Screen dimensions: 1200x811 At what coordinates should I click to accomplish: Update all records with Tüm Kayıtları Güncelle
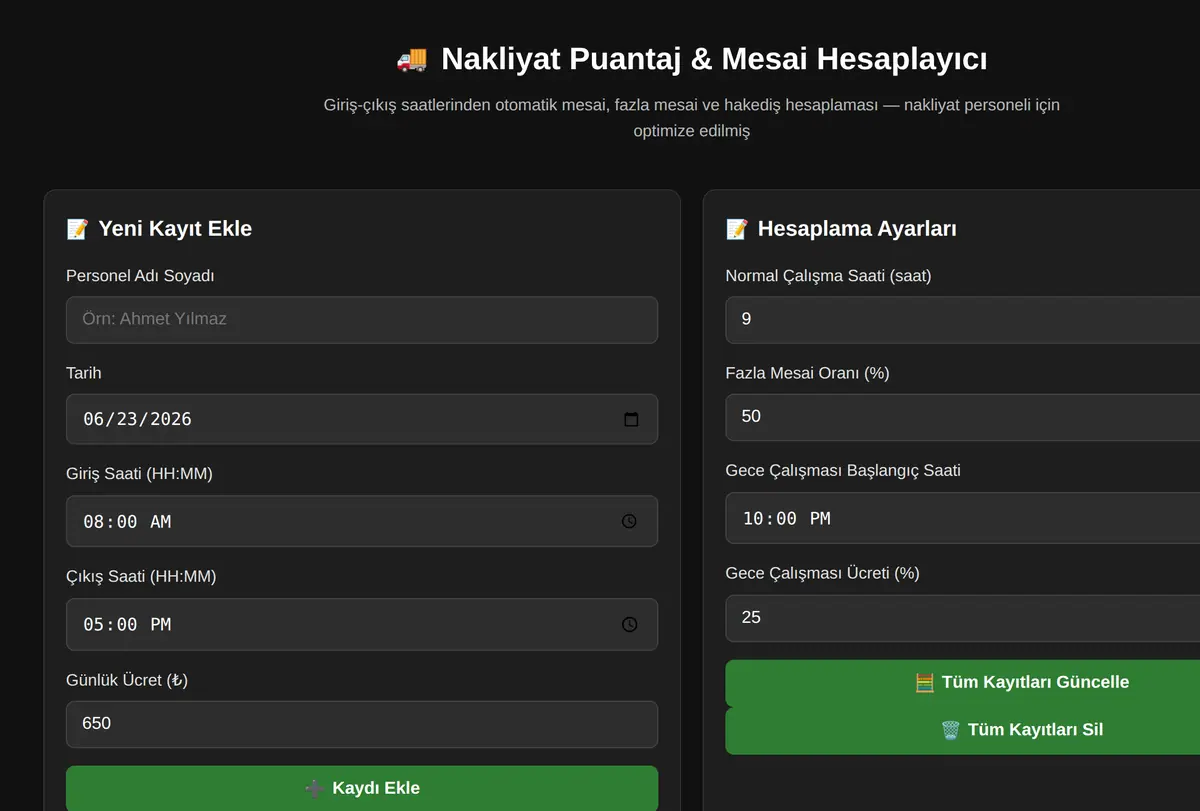(x=963, y=683)
